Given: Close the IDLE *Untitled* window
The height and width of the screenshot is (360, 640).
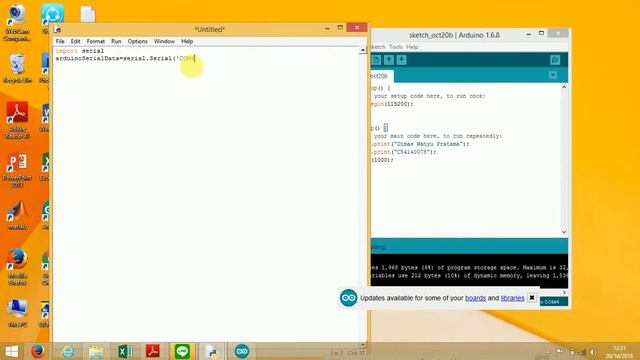Looking at the screenshot, I should point(357,27).
